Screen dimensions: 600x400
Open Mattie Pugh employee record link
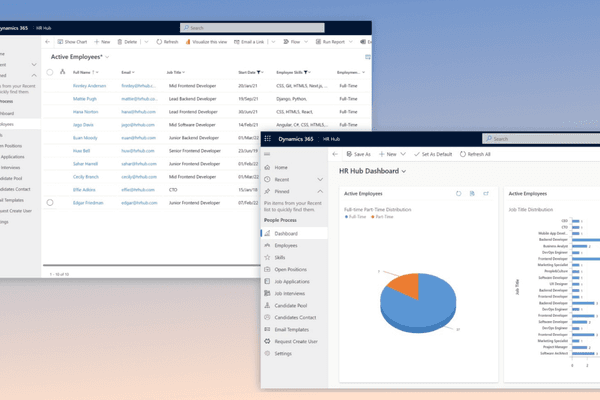[x=85, y=99]
